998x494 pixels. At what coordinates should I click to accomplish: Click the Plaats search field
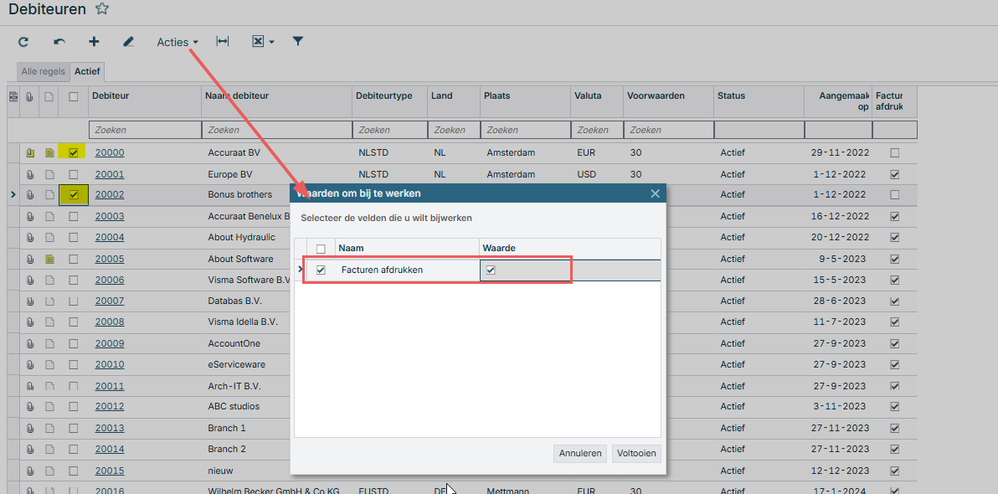pos(526,130)
